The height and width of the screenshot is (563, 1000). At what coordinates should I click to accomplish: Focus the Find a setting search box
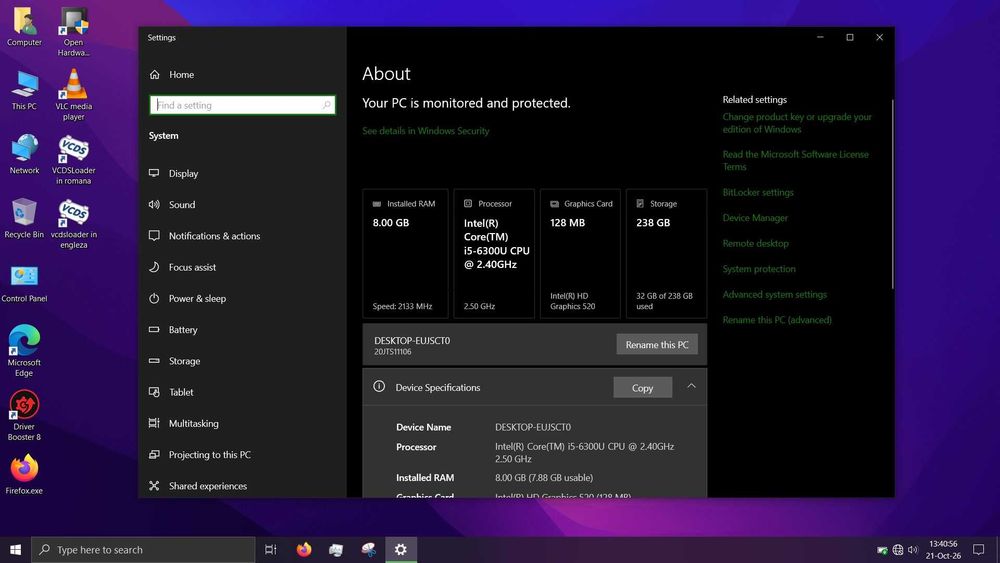[242, 105]
